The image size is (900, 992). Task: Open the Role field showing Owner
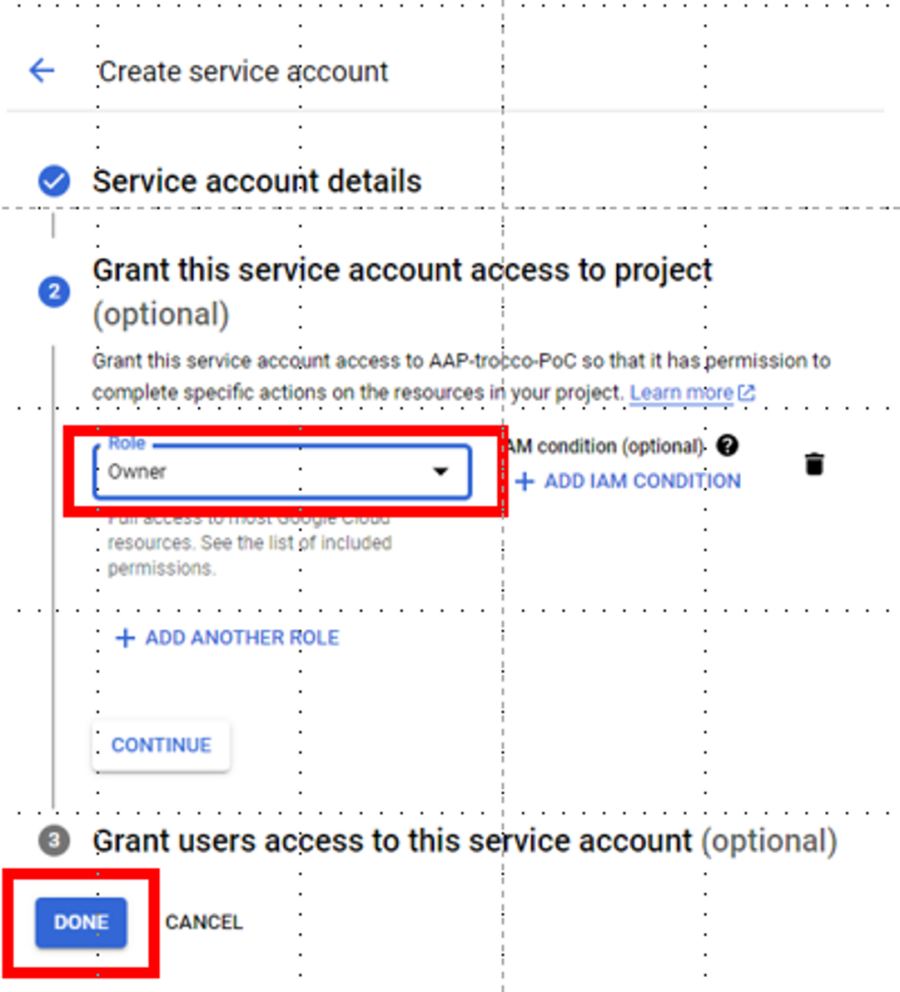(282, 472)
